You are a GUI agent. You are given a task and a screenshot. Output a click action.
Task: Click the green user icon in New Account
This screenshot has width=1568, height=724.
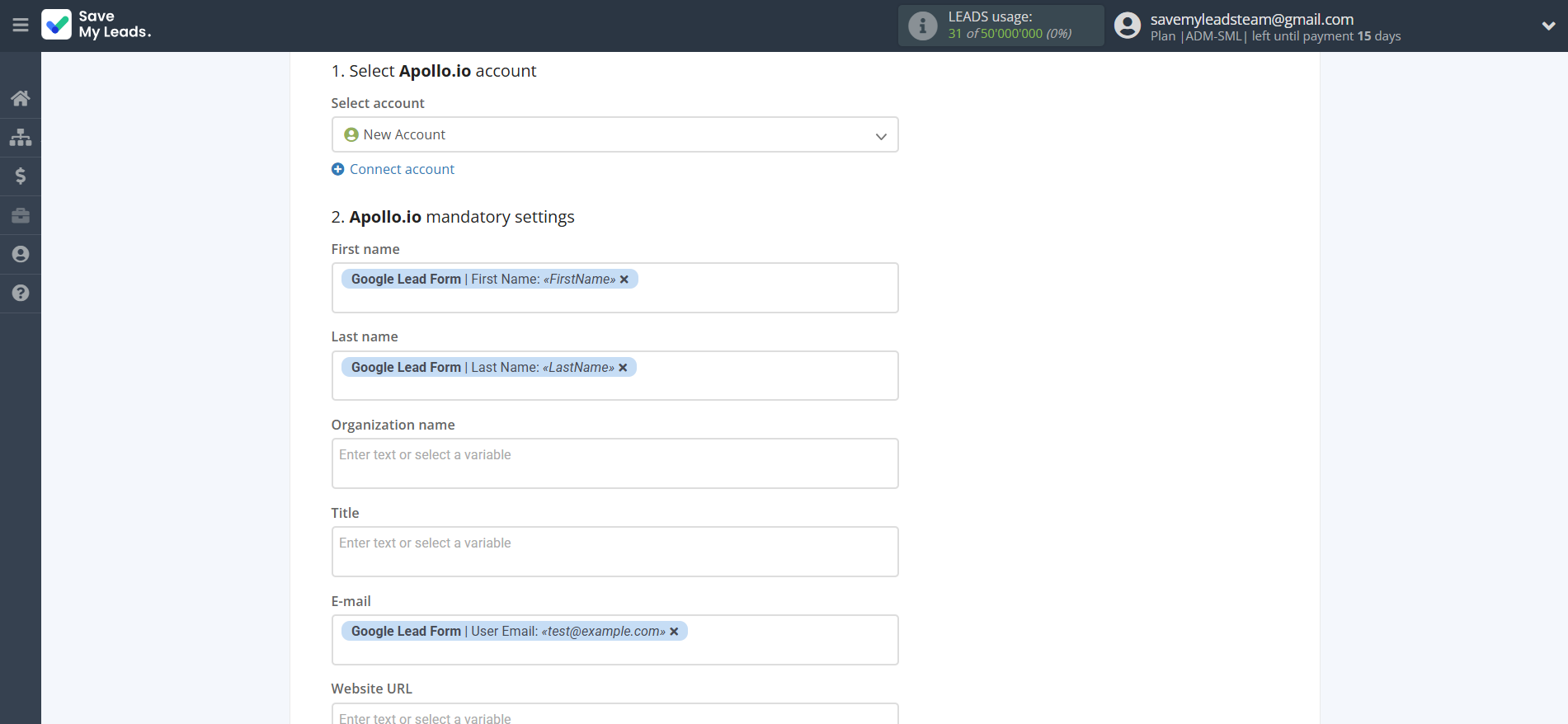pos(351,134)
